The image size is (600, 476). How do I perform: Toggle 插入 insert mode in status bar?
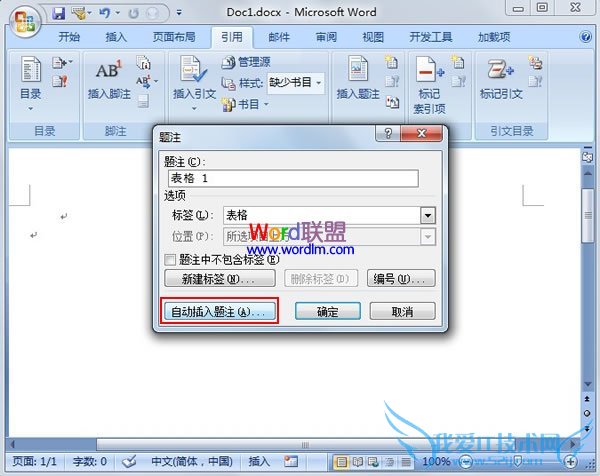(x=259, y=461)
